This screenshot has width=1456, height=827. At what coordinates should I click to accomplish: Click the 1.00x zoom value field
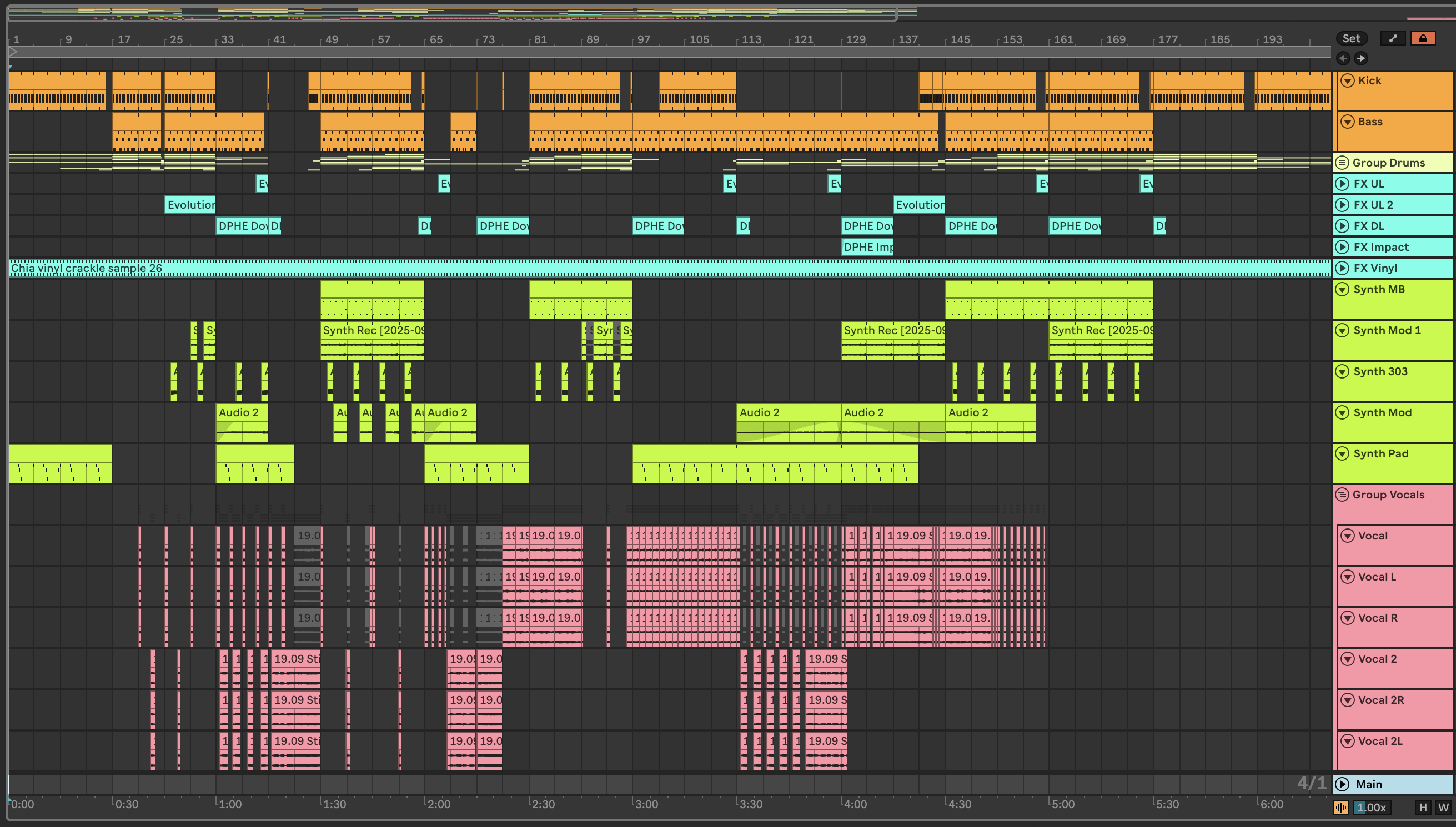(1372, 807)
